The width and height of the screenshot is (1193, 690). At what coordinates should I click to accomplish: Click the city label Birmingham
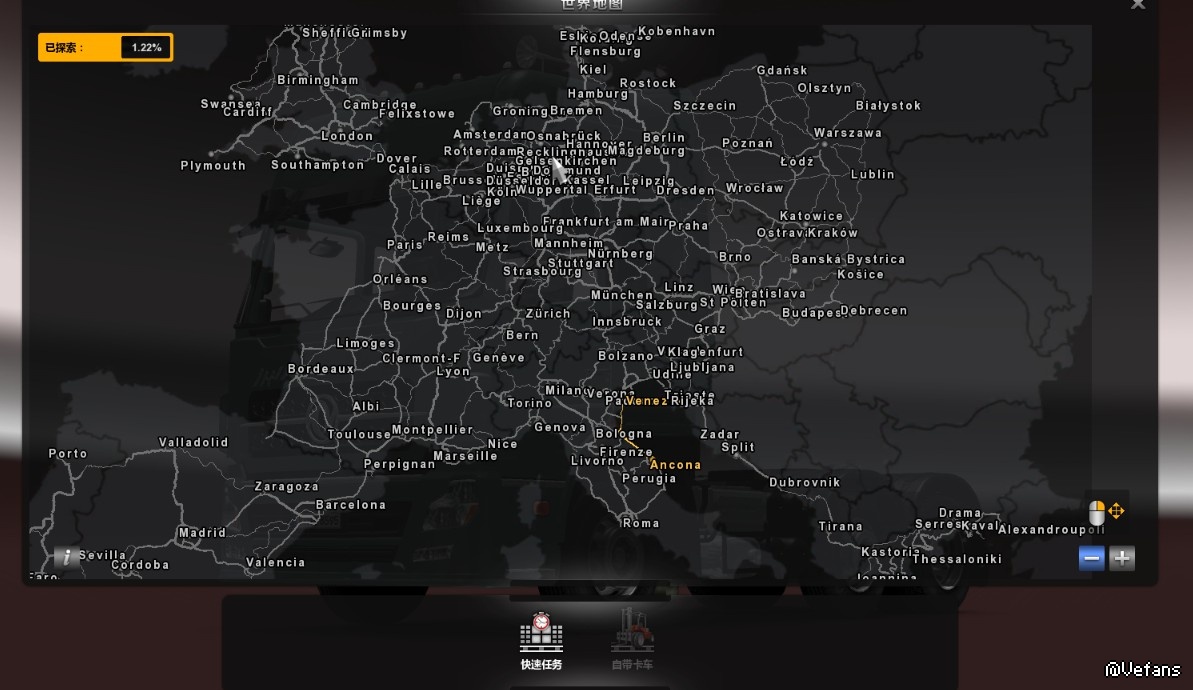tap(318, 79)
